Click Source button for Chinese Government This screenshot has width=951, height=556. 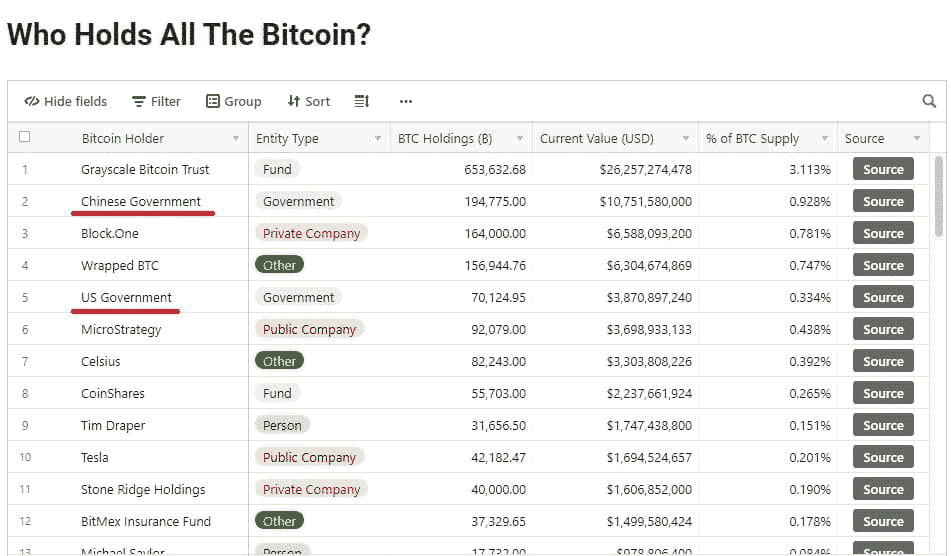click(883, 201)
